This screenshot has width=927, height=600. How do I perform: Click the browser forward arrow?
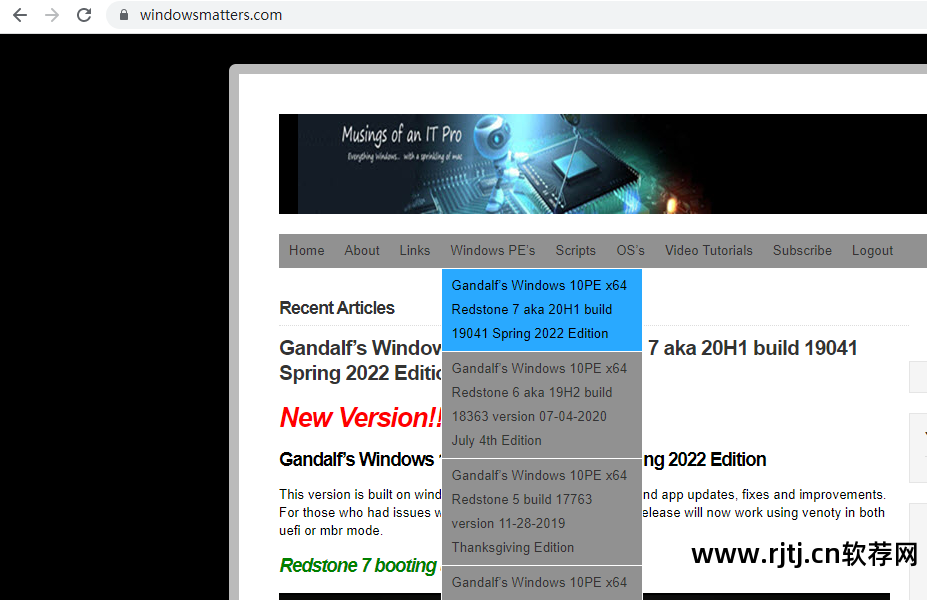pos(52,15)
